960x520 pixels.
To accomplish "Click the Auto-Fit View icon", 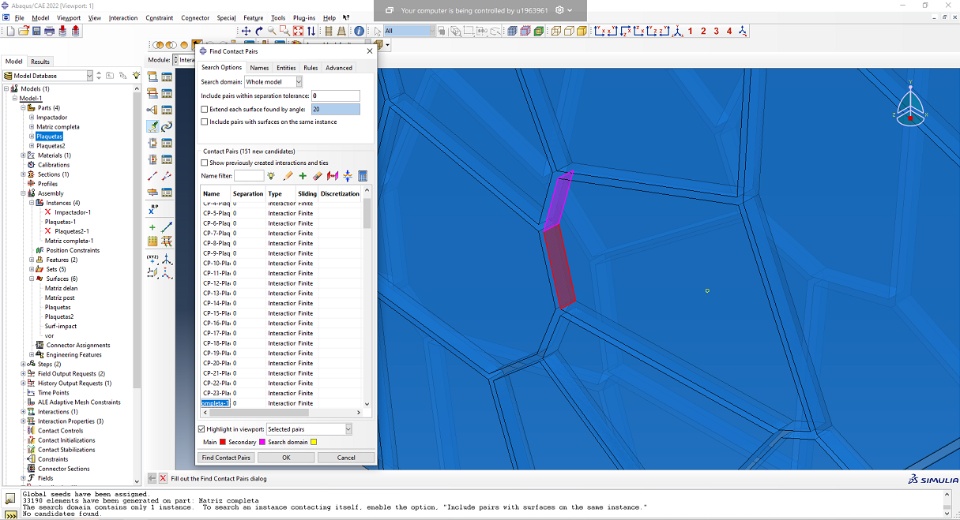I will click(298, 31).
